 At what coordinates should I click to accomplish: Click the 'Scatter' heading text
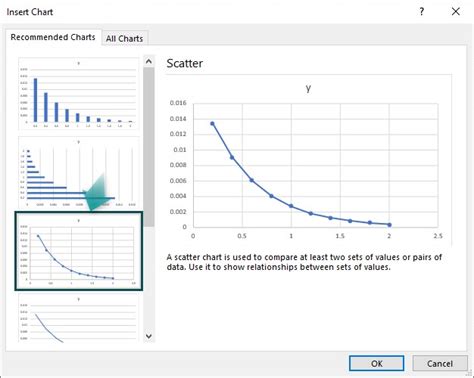coord(185,63)
